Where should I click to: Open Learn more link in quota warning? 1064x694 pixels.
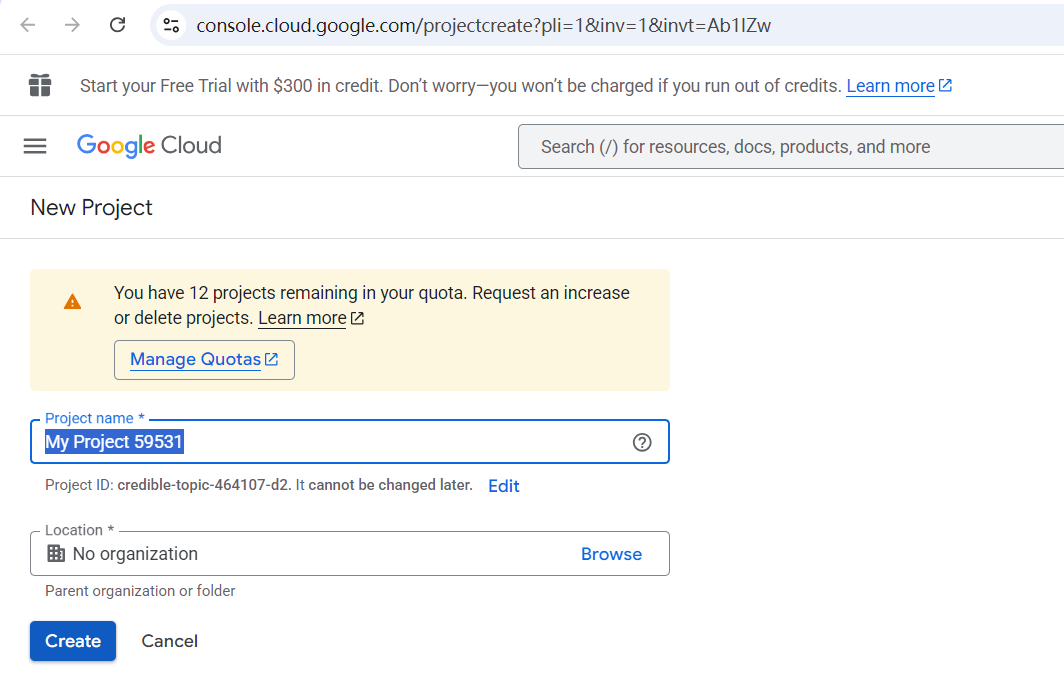(x=302, y=318)
